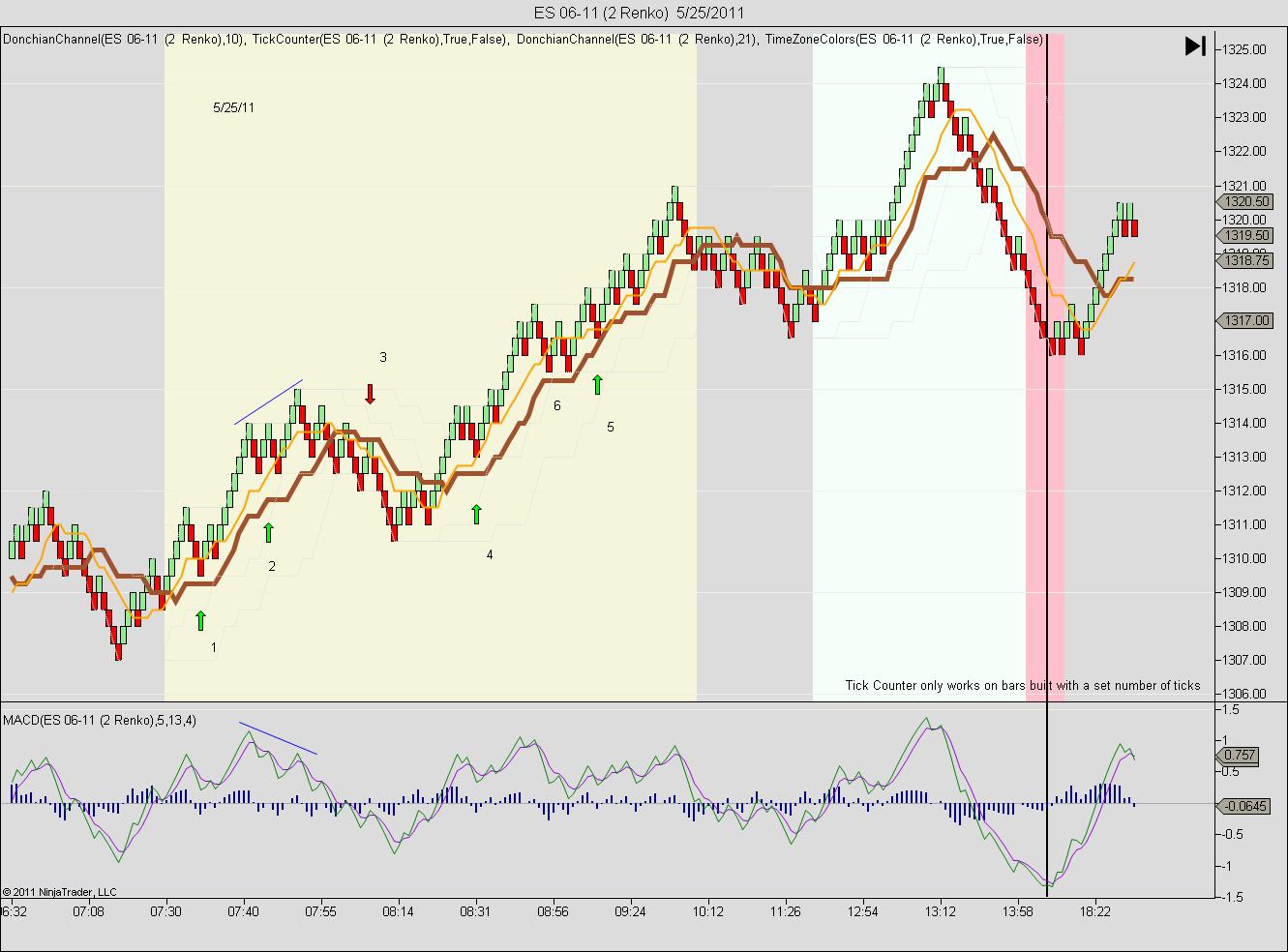Image resolution: width=1288 pixels, height=952 pixels.
Task: Click the 11:26 time axis label
Action: tap(786, 911)
